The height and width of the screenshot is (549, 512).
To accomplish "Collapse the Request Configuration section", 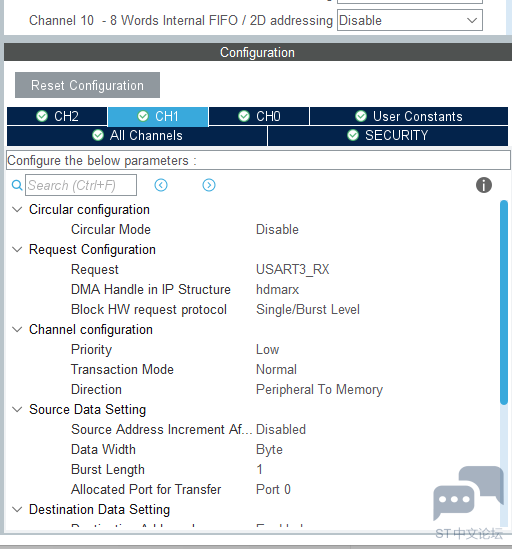I will click(17, 249).
